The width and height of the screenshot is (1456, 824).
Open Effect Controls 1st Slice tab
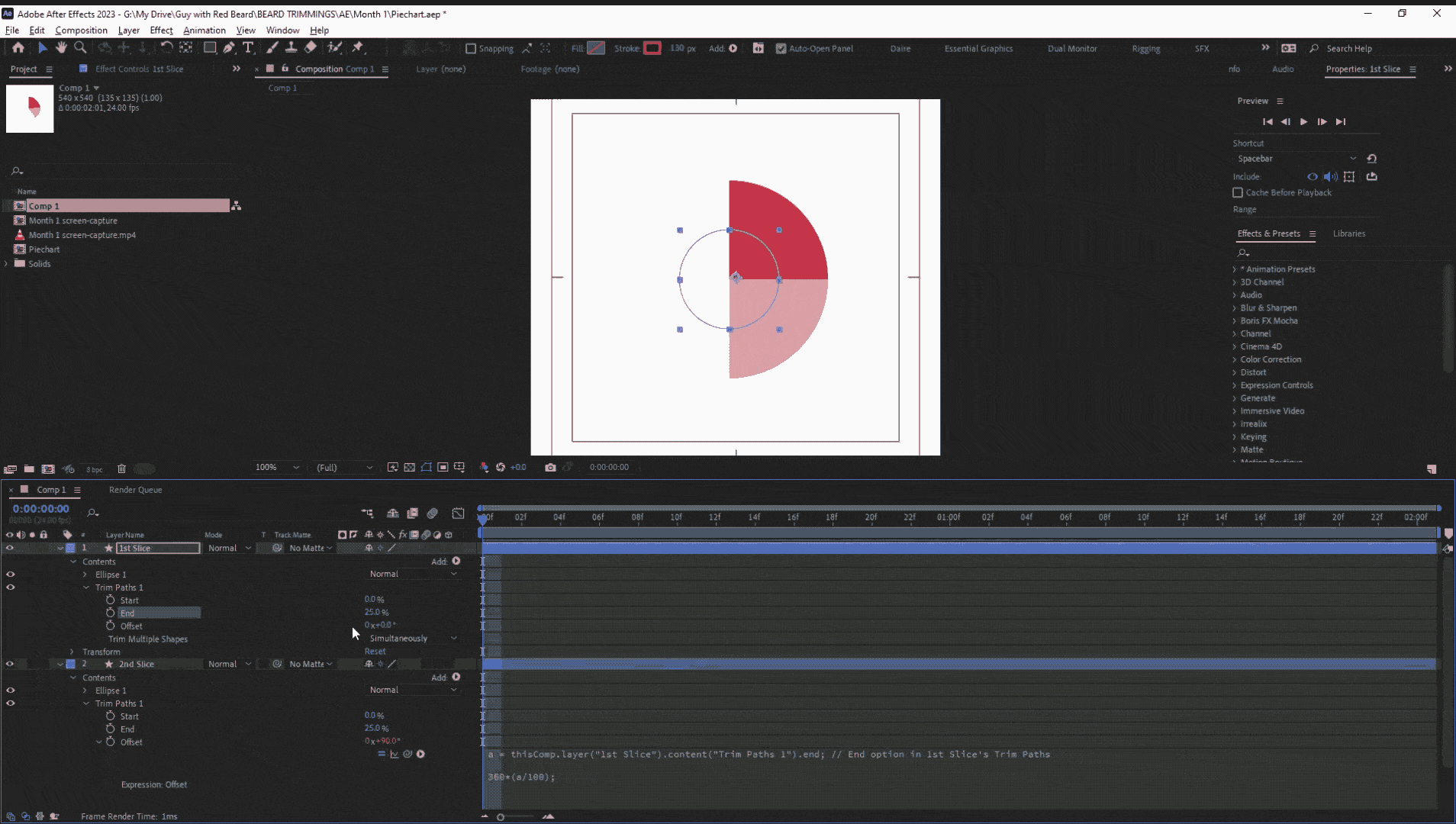[x=139, y=69]
